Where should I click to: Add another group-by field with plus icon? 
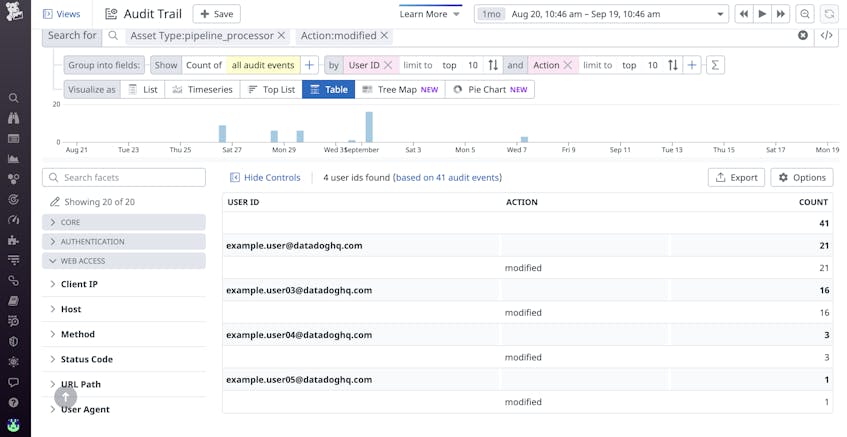coord(692,65)
